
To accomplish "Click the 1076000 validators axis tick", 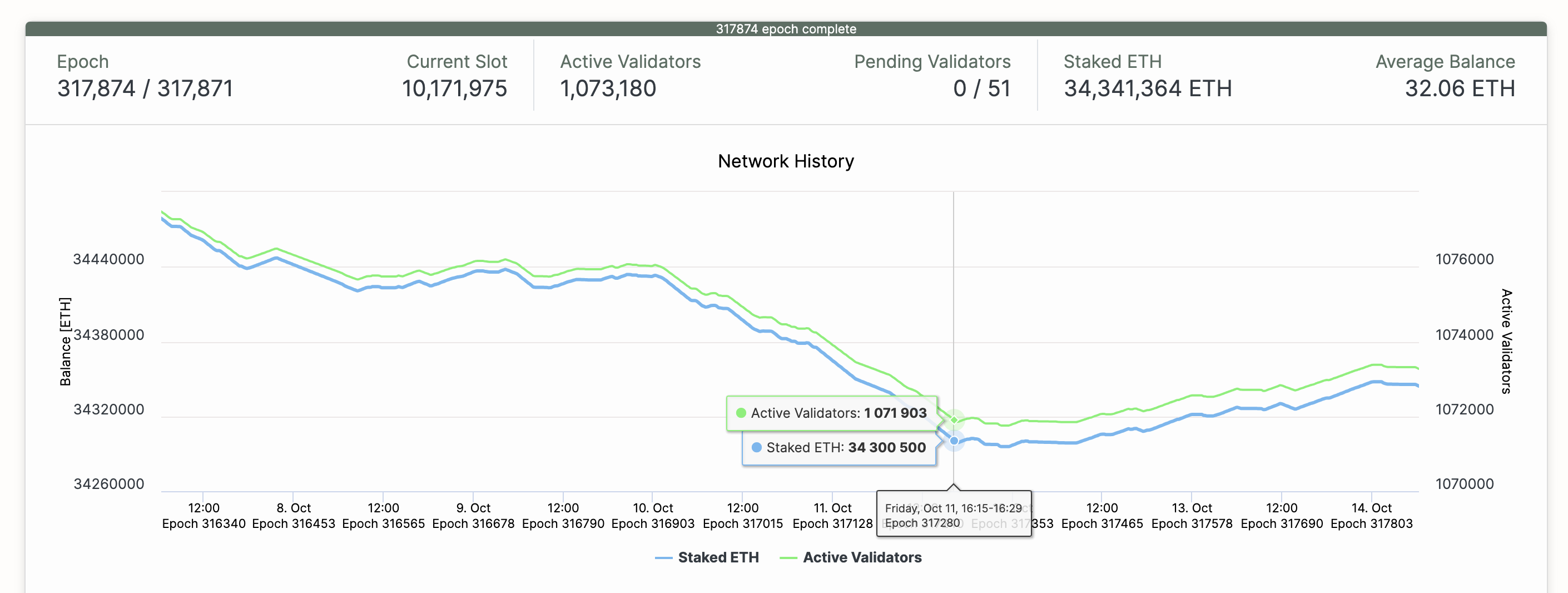I will point(1465,259).
